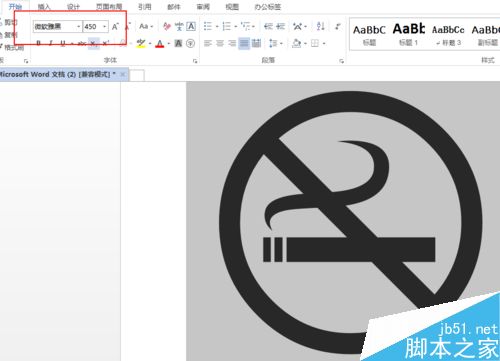Image resolution: width=500 pixels, height=361 pixels.
Task: Apply yellow text highlight color
Action: pos(141,43)
